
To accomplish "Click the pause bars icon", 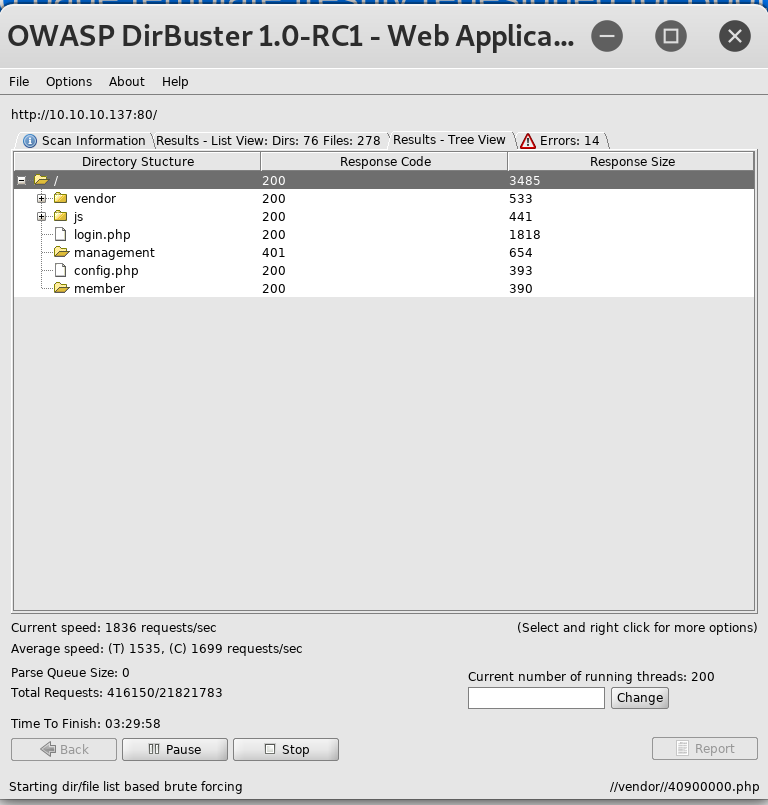I will (153, 749).
